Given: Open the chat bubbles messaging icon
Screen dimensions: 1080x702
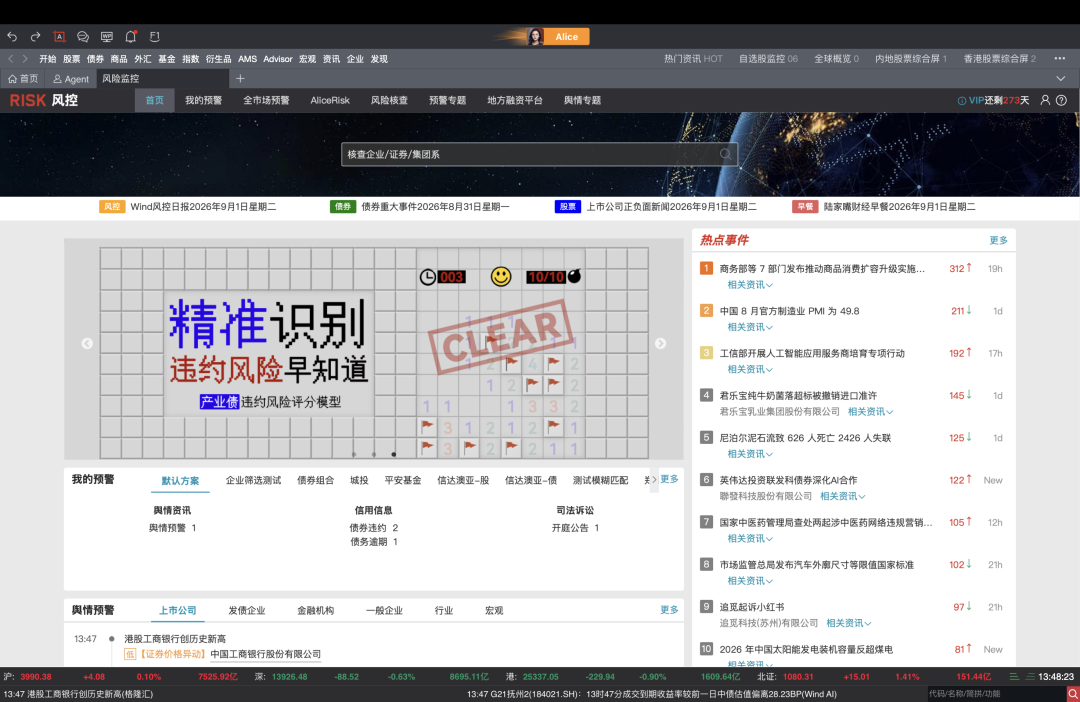Looking at the screenshot, I should (x=83, y=37).
